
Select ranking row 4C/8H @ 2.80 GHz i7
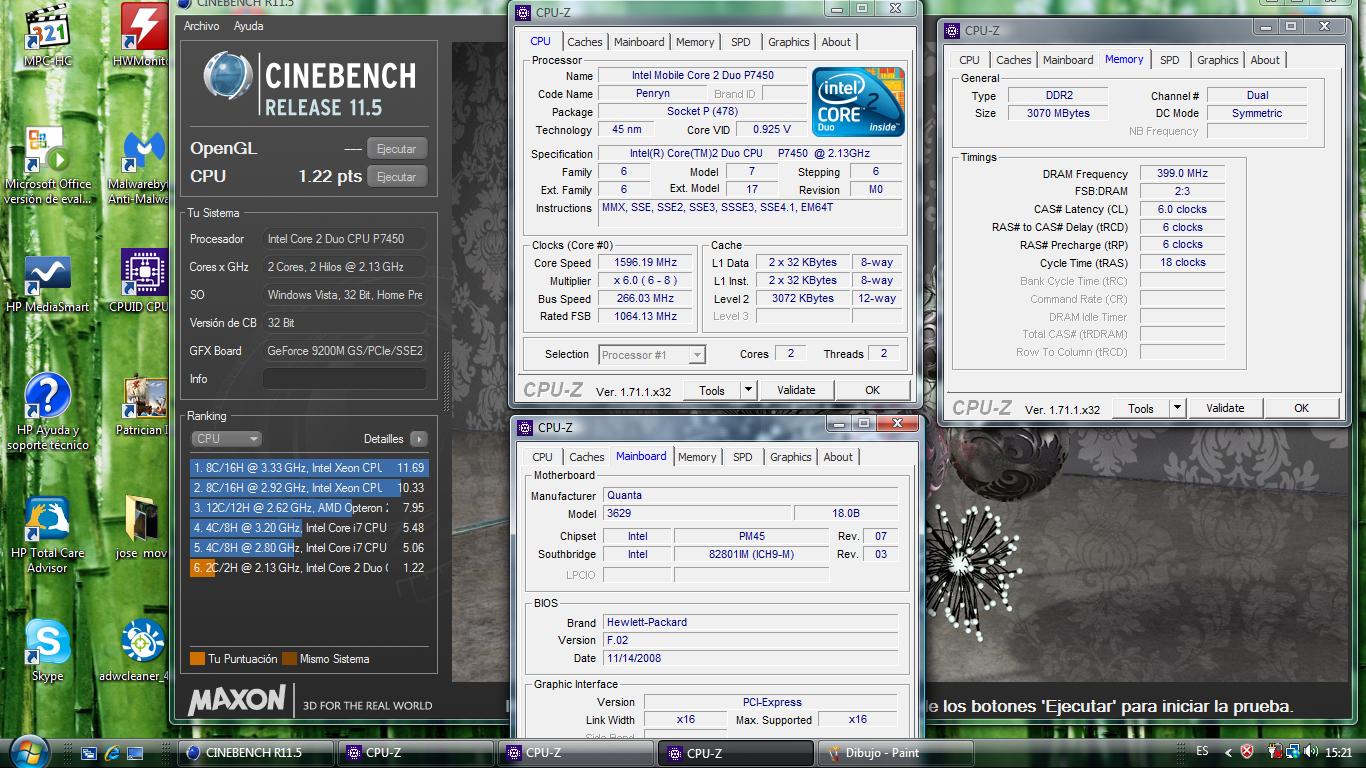(x=309, y=548)
